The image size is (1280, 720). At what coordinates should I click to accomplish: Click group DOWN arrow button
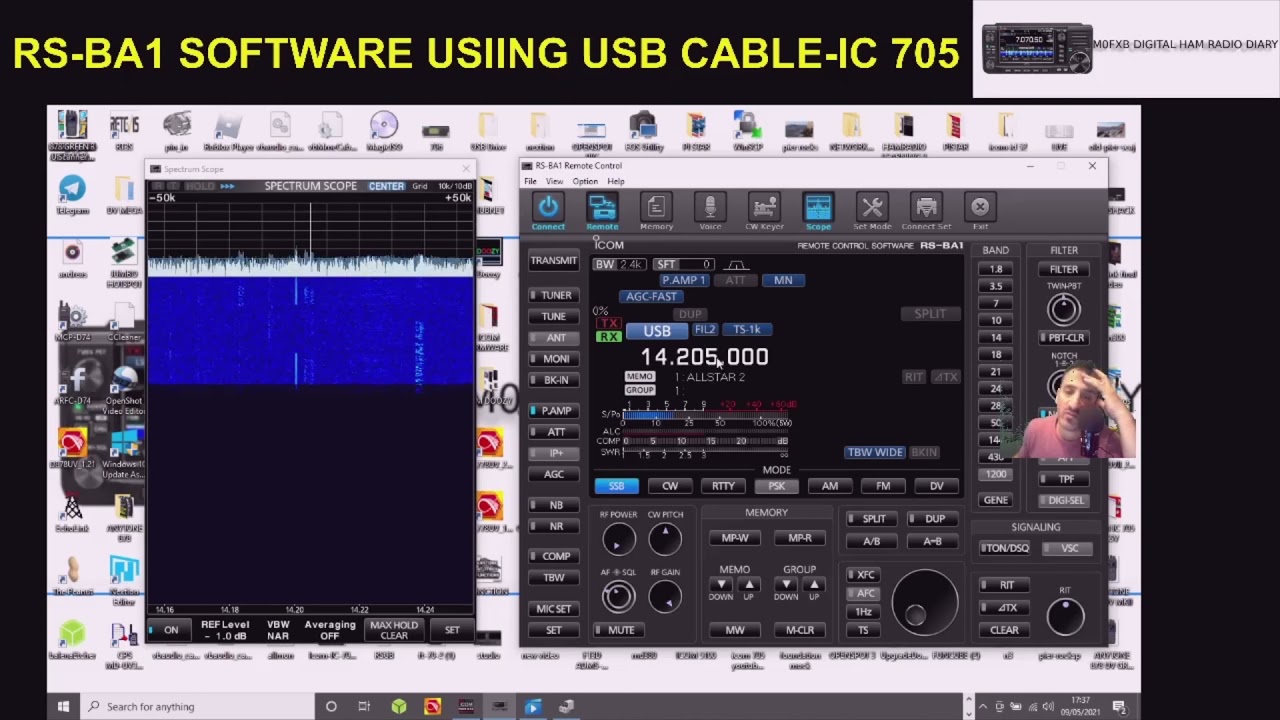[x=786, y=584]
